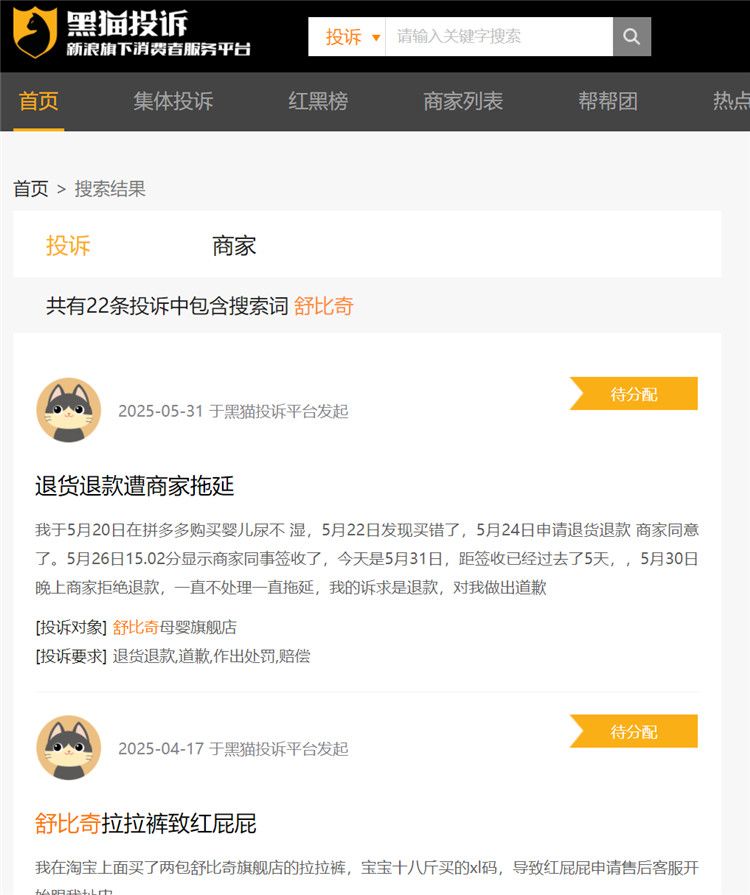The image size is (750, 895).
Task: Select the 投诉 results tab
Action: point(68,245)
